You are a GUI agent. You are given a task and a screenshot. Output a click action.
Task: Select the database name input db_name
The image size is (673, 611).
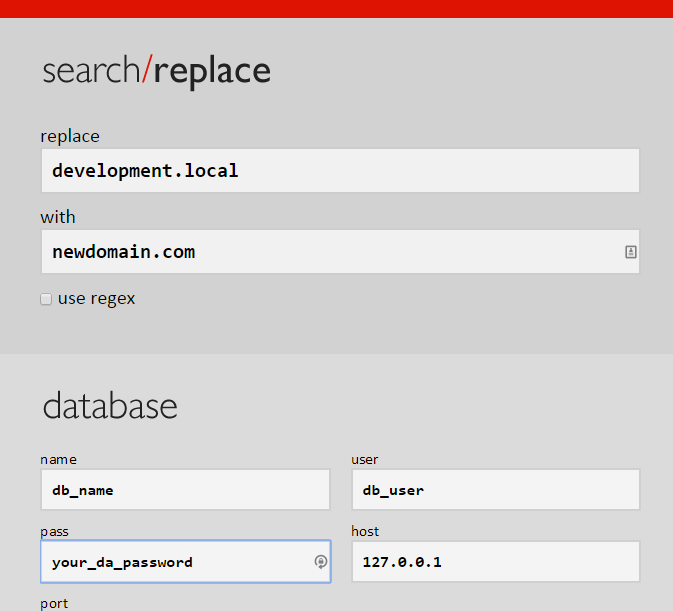(x=185, y=490)
